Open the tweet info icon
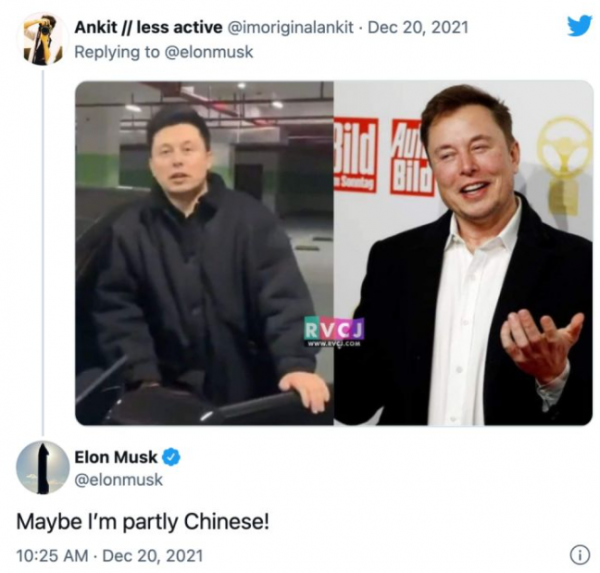Image resolution: width=600 pixels, height=573 pixels. (x=579, y=555)
